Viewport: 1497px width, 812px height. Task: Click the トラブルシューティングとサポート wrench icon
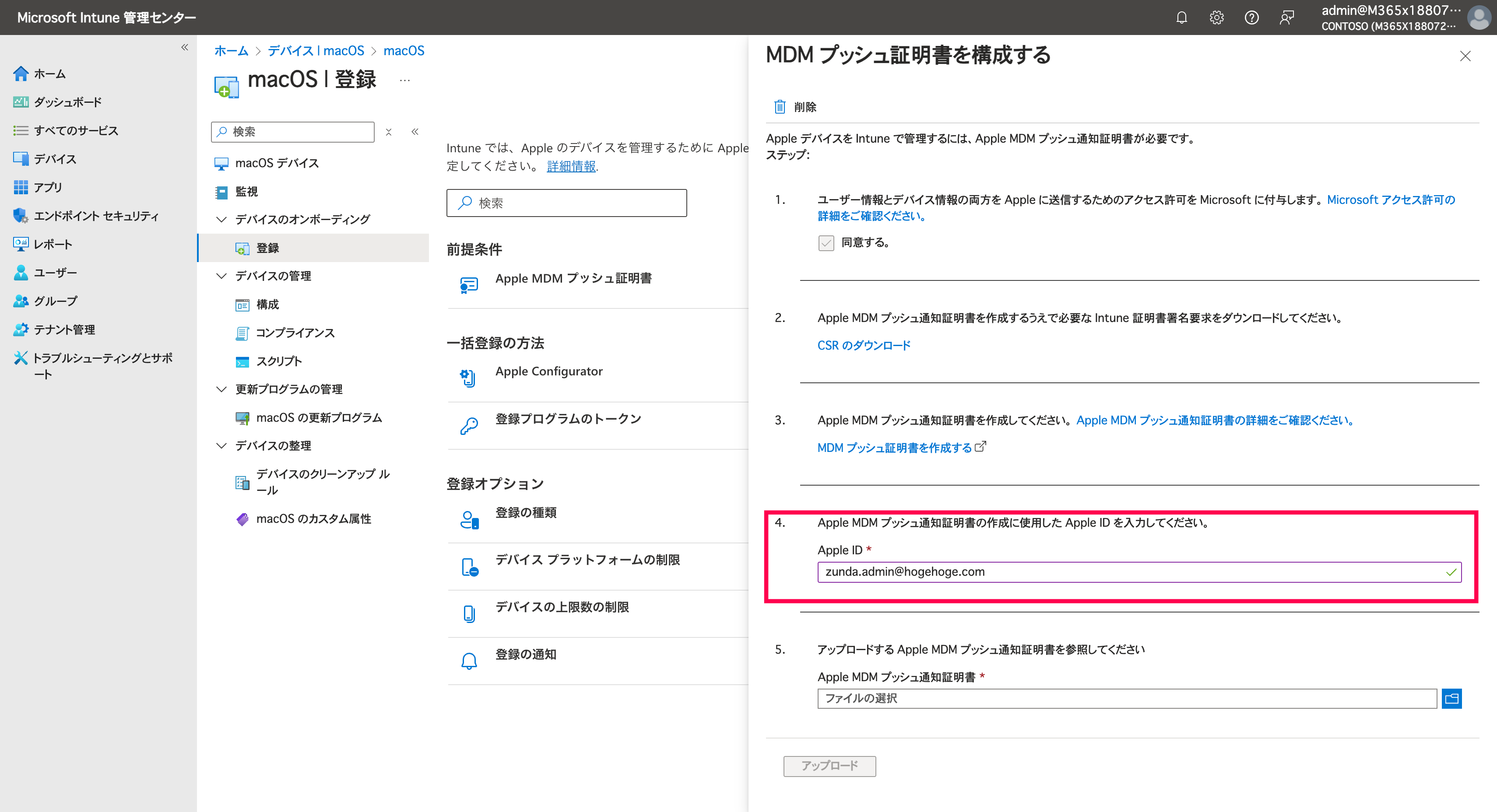coord(21,358)
